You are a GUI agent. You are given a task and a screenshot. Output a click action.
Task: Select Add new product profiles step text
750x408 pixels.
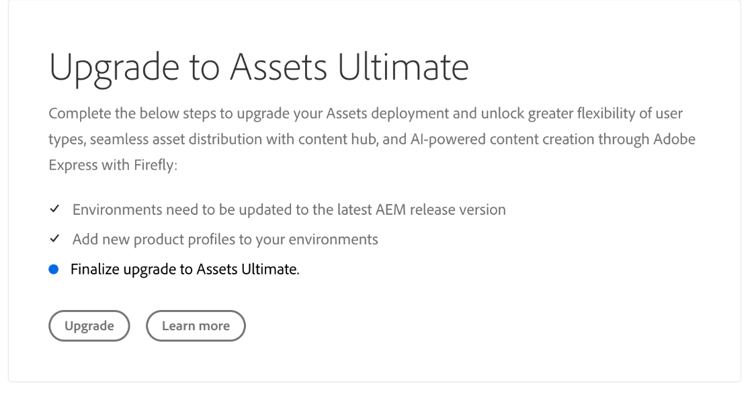click(224, 240)
